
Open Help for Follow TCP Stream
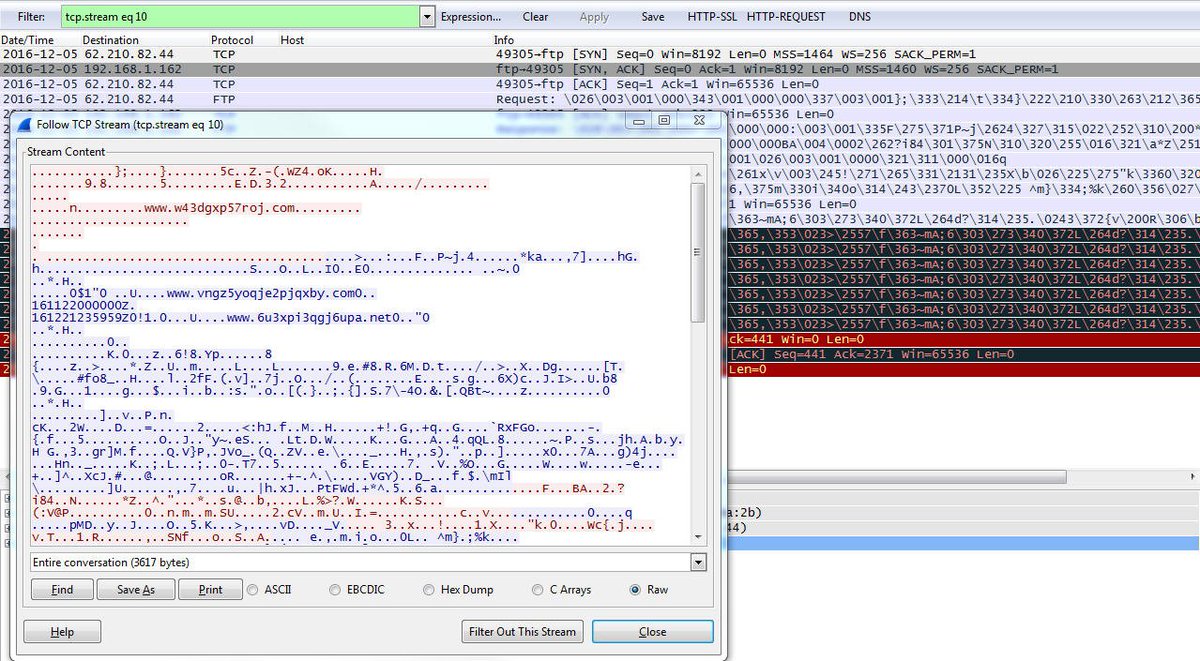click(x=62, y=631)
